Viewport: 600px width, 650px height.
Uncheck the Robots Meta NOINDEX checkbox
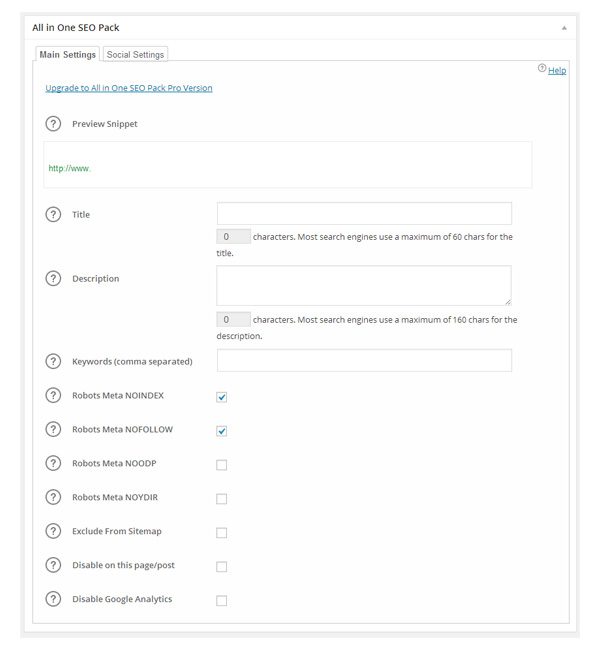point(221,397)
